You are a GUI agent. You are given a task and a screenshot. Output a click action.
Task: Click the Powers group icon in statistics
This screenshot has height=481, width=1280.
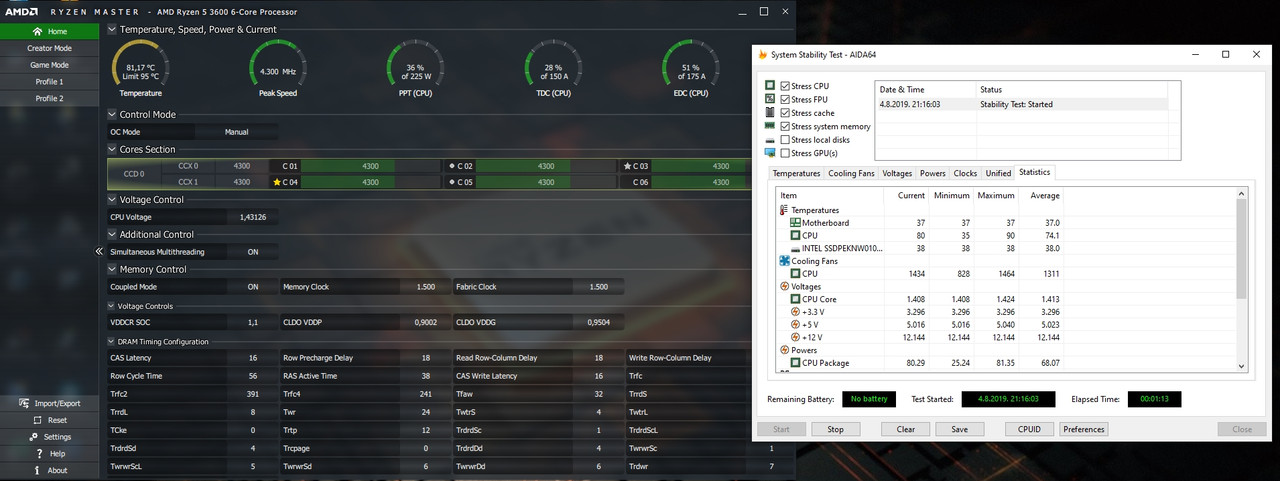(784, 350)
